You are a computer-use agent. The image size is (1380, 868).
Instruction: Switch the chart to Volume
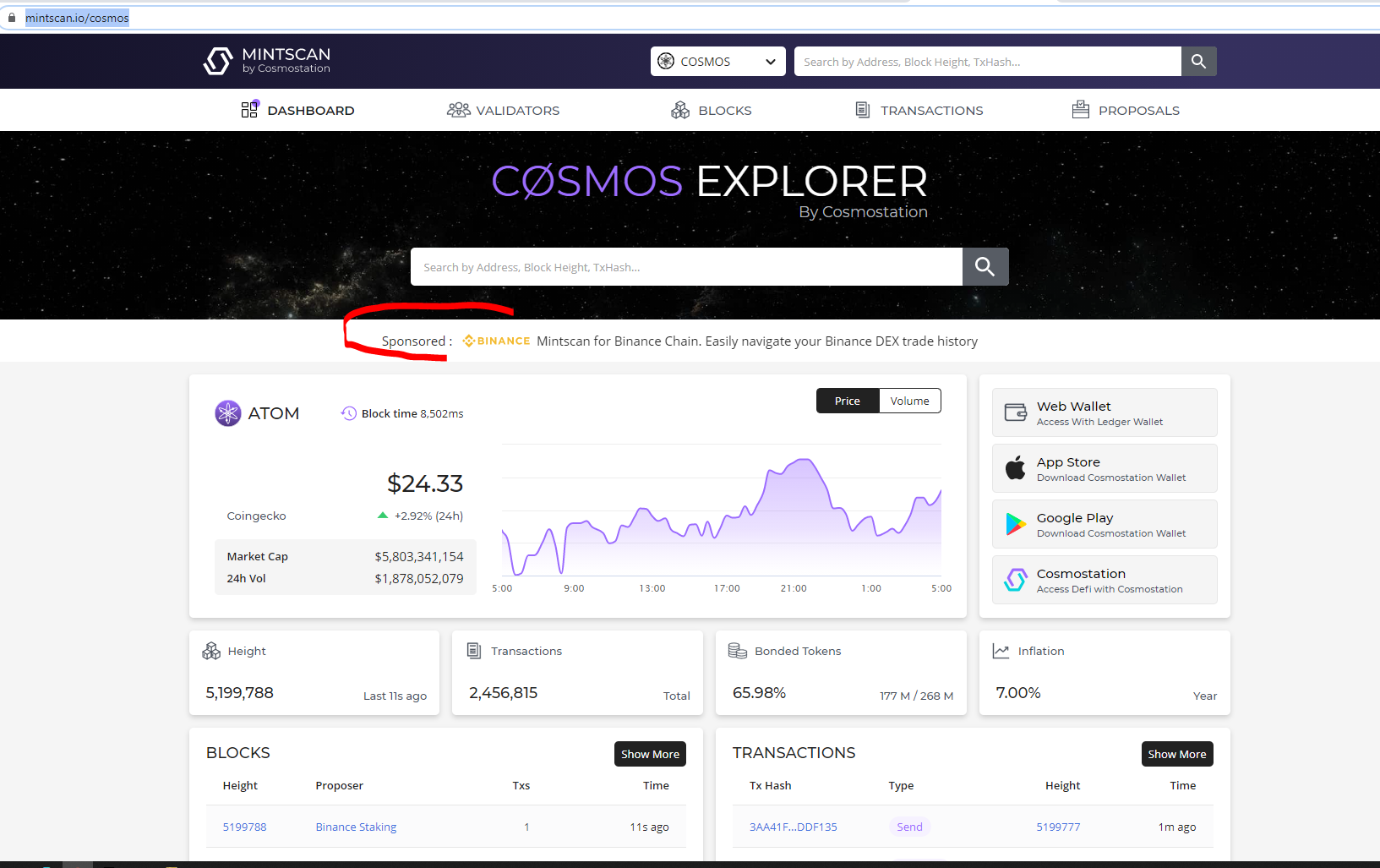(x=910, y=401)
